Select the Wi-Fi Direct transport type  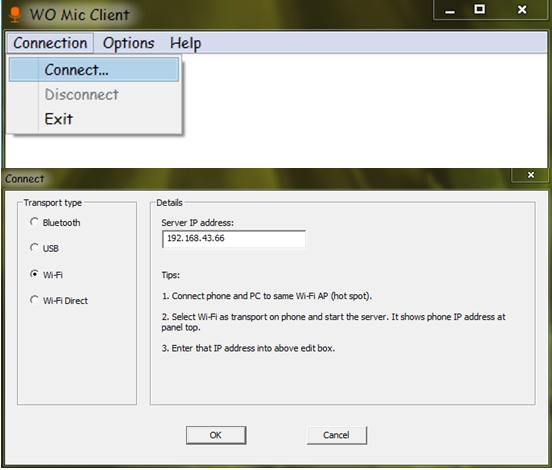click(x=59, y=300)
